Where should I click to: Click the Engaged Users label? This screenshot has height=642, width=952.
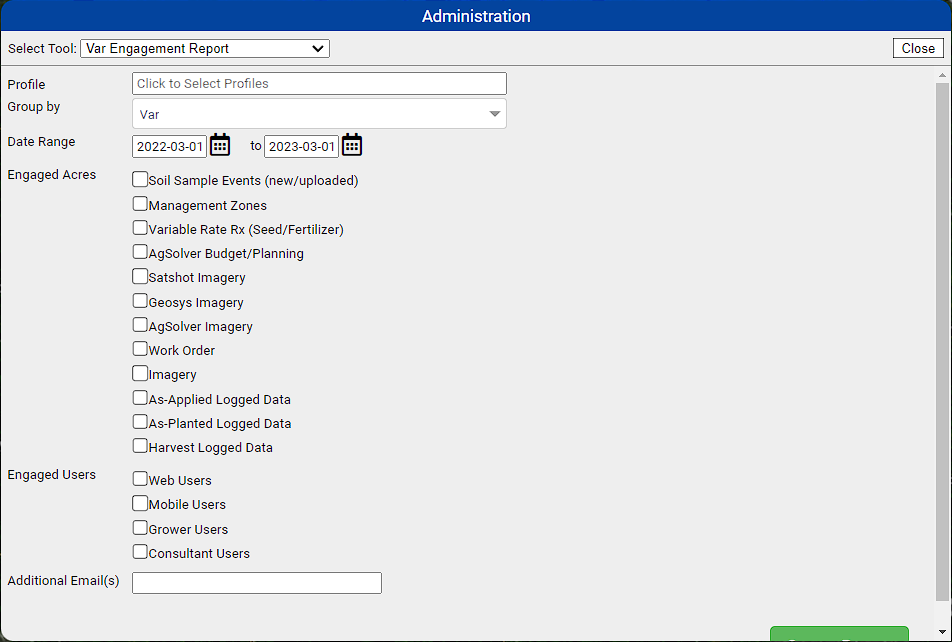[x=52, y=475]
